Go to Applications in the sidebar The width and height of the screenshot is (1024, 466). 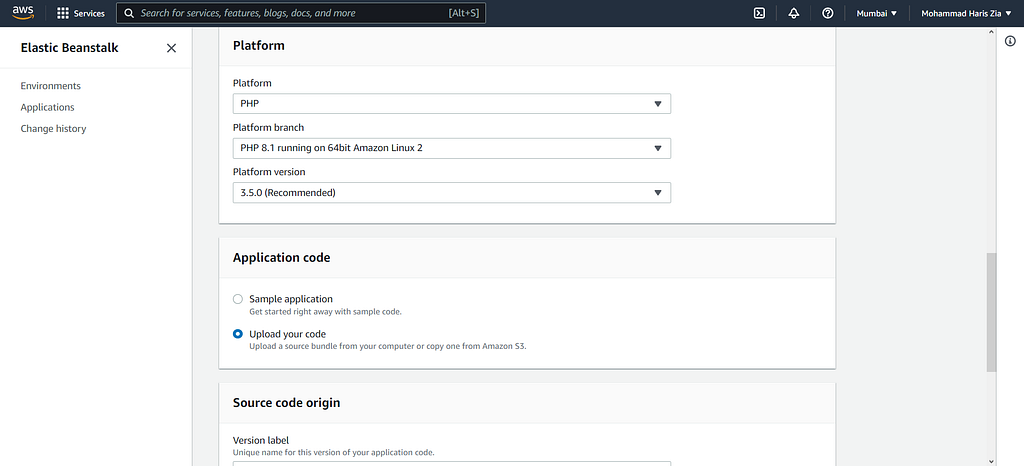point(47,107)
